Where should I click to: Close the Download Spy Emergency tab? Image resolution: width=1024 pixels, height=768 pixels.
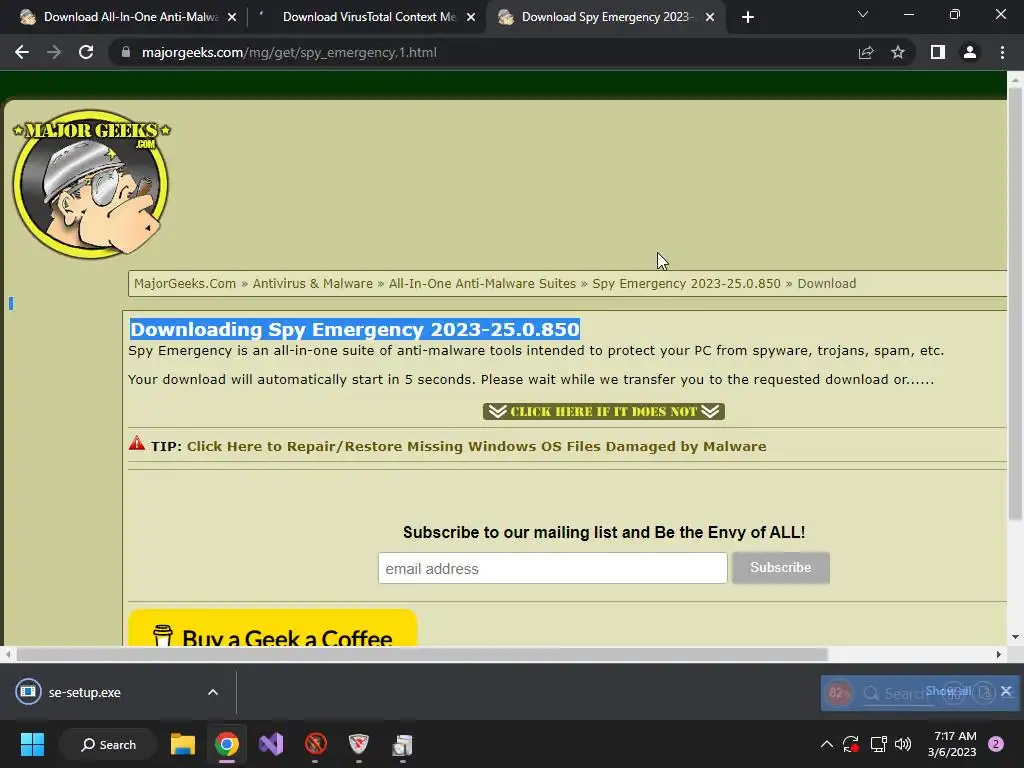(710, 17)
